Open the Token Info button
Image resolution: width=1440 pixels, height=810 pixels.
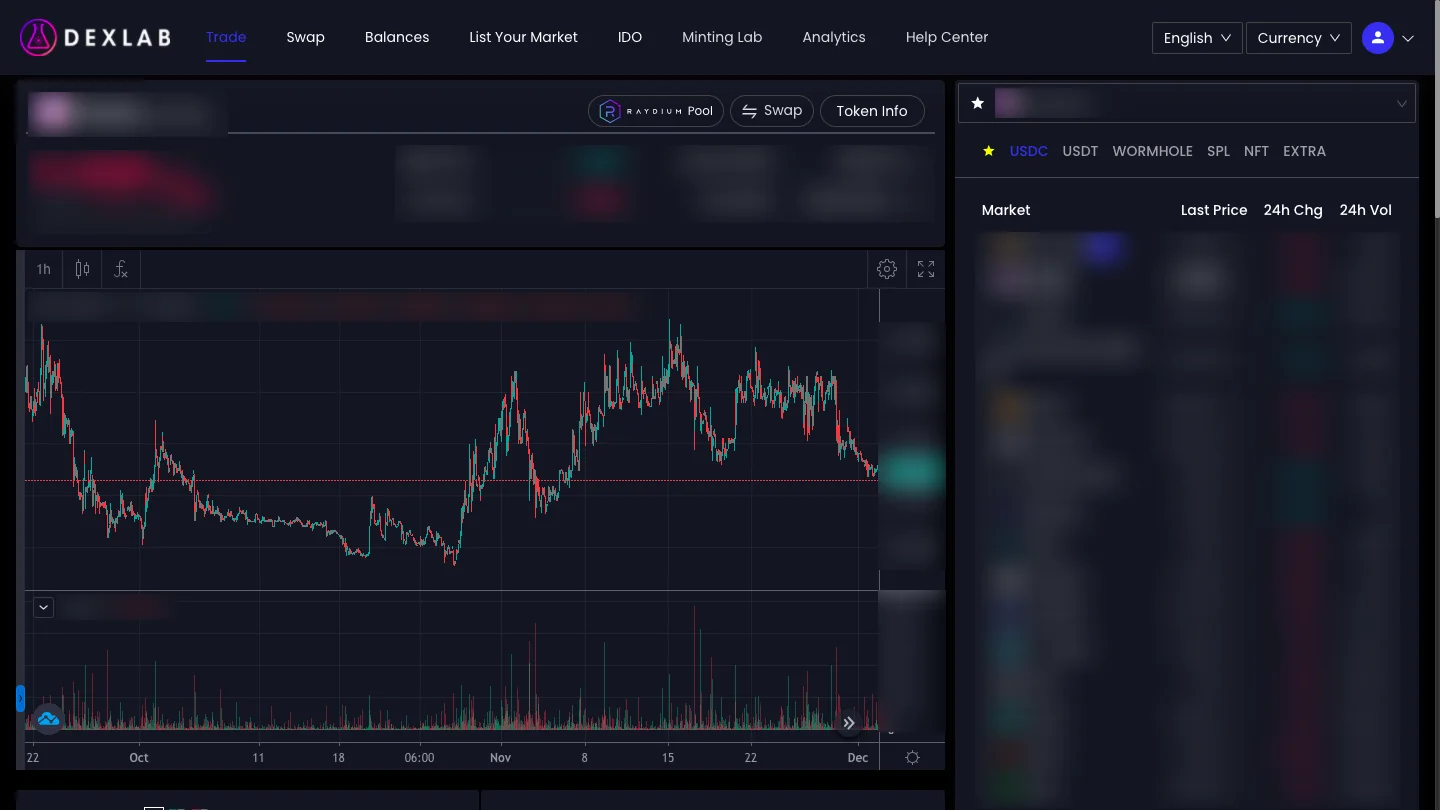coord(872,111)
